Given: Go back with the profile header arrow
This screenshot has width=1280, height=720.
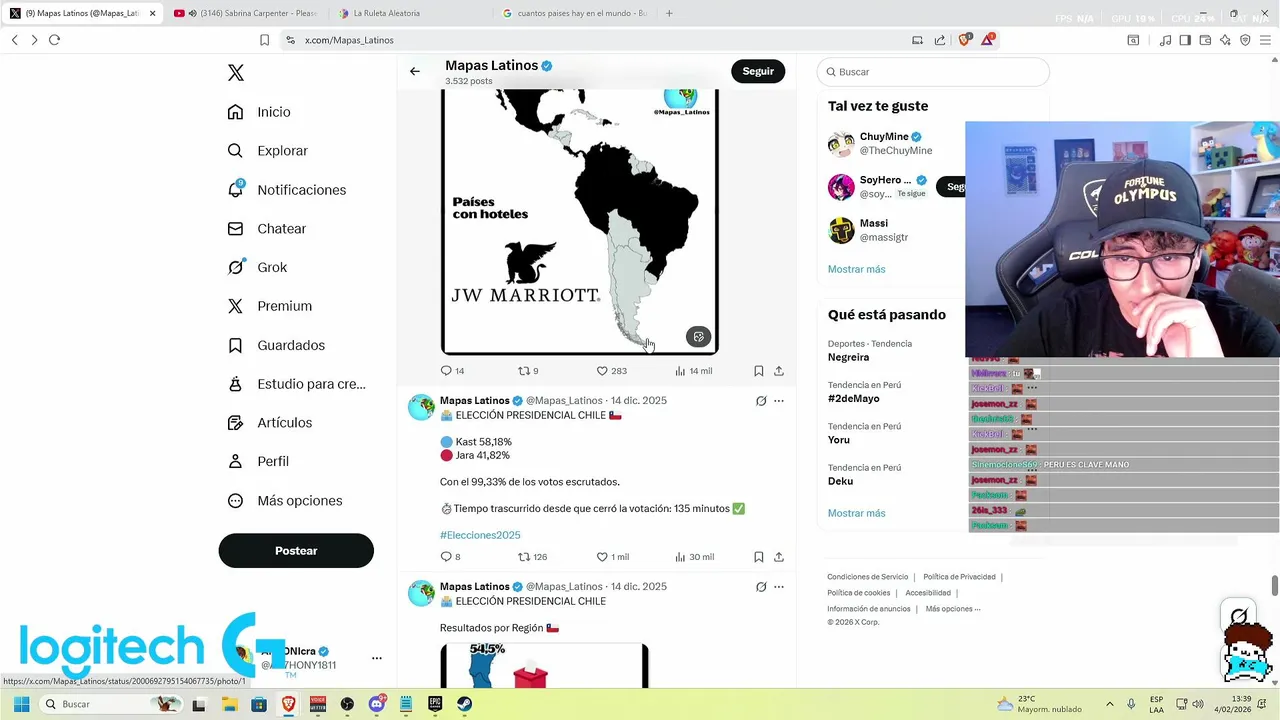Looking at the screenshot, I should 415,72.
